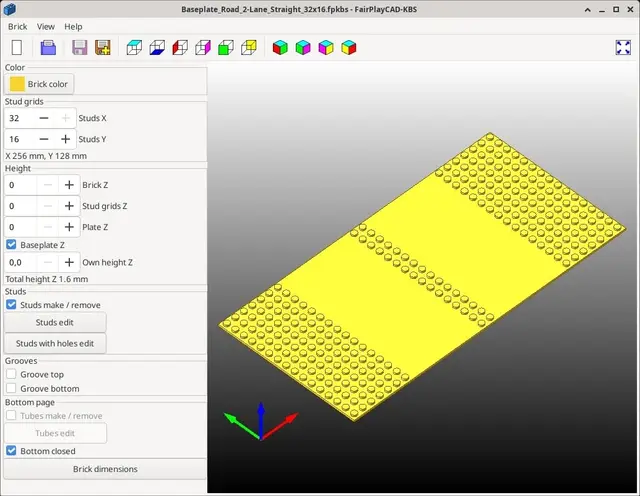Click the Plate Z value field
This screenshot has width=640, height=496.
pyautogui.click(x=20, y=227)
